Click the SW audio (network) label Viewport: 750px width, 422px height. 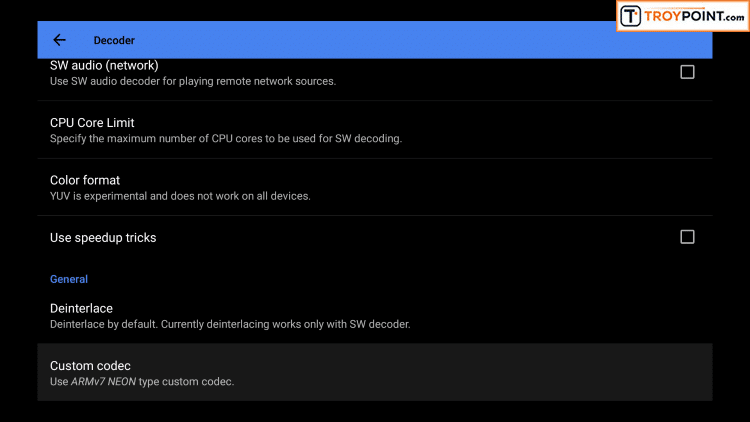point(104,66)
